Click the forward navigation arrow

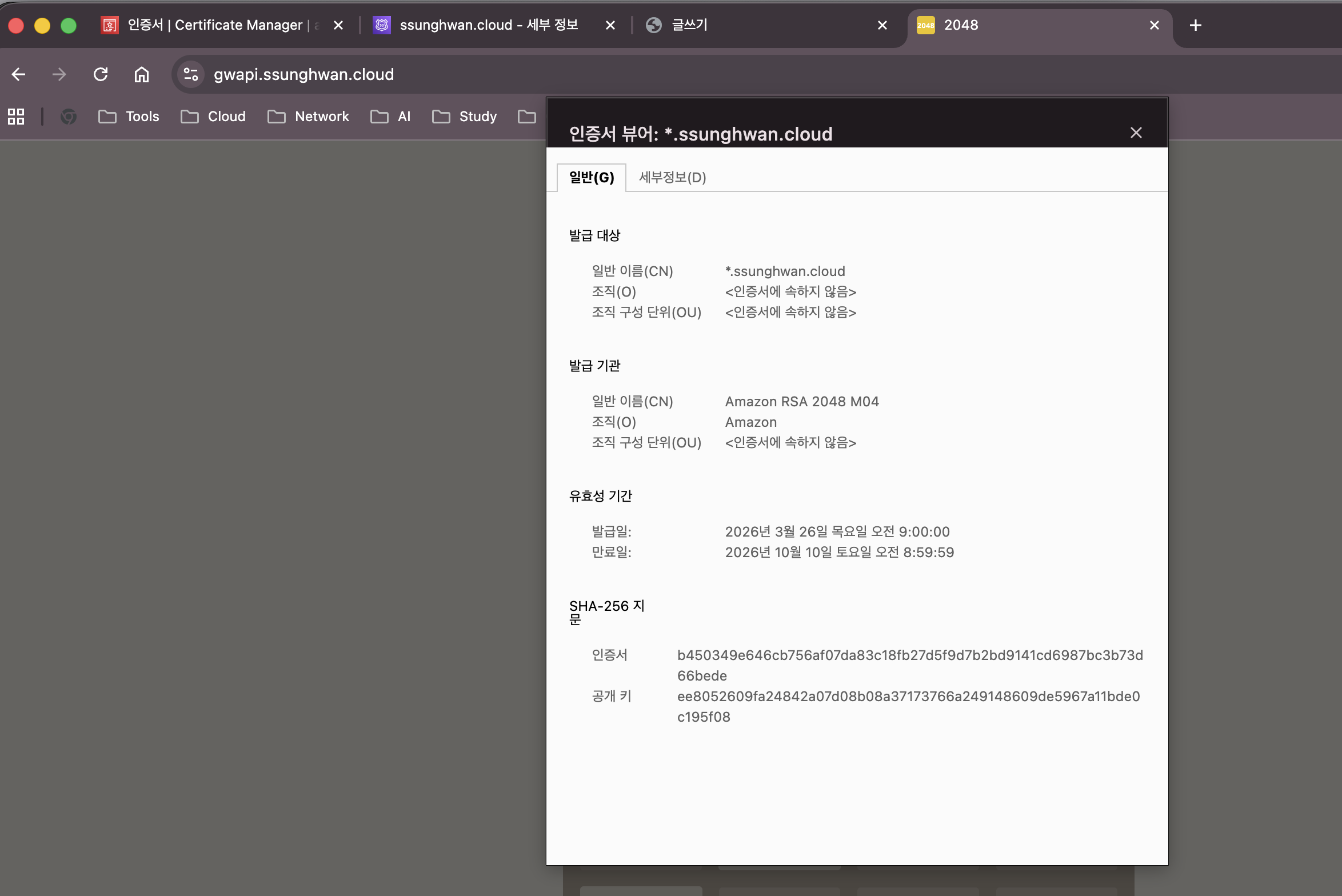pos(59,74)
